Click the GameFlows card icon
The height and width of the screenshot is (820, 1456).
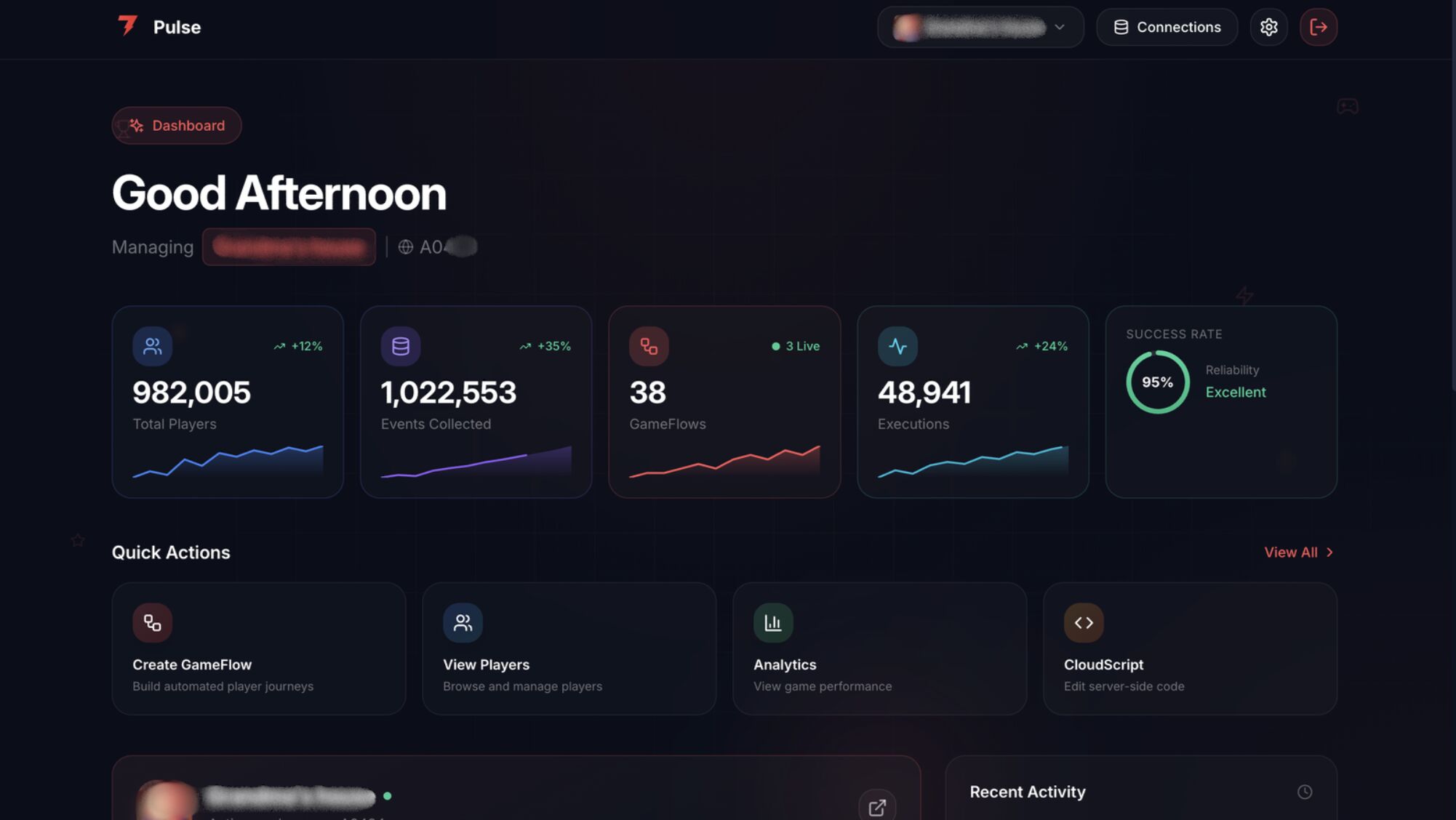[x=648, y=346]
